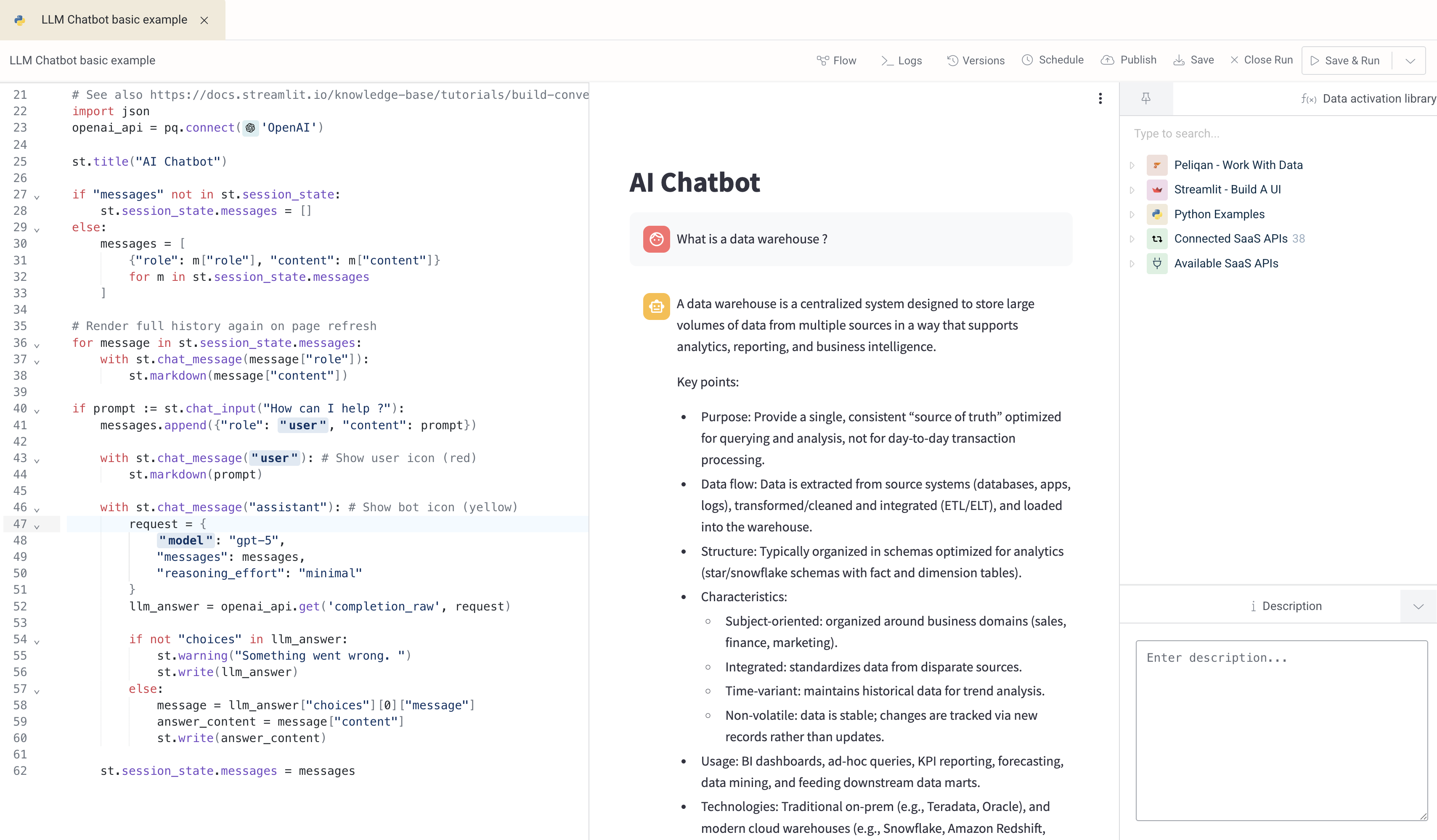
Task: Click the Data activation library tab
Action: [x=1368, y=99]
